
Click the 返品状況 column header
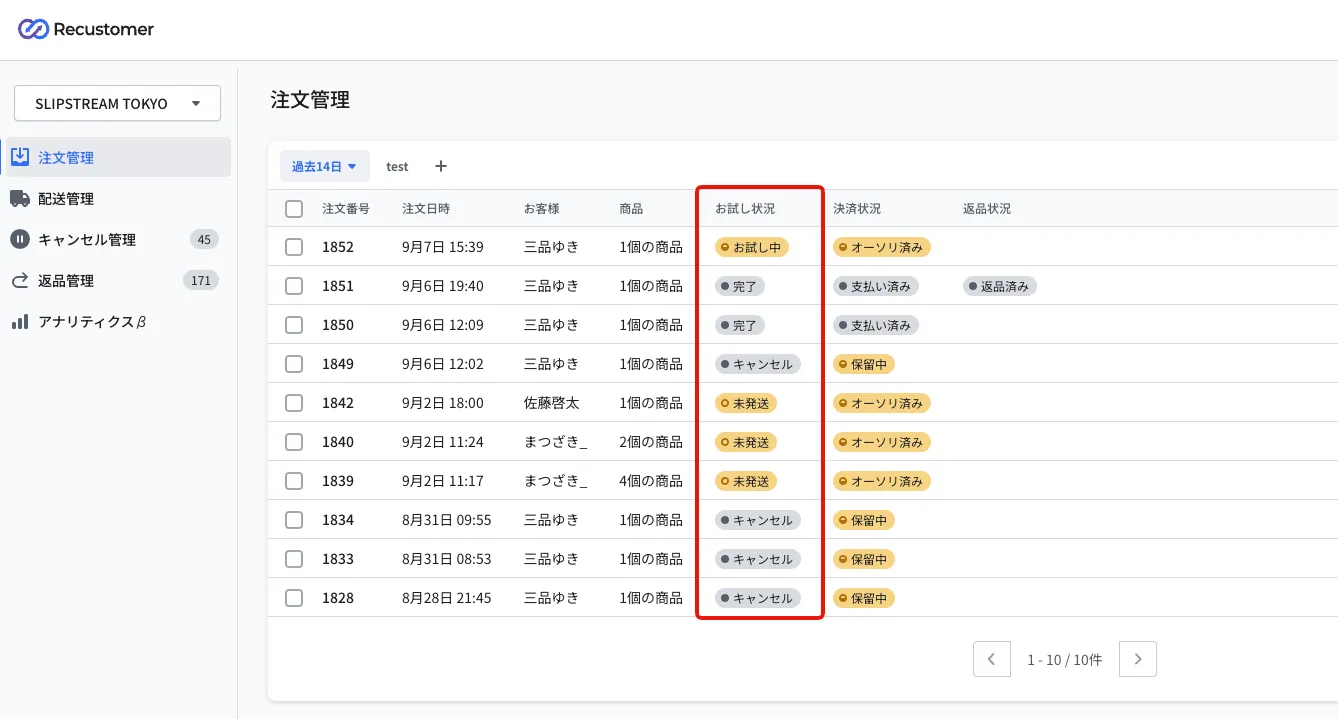tap(987, 209)
